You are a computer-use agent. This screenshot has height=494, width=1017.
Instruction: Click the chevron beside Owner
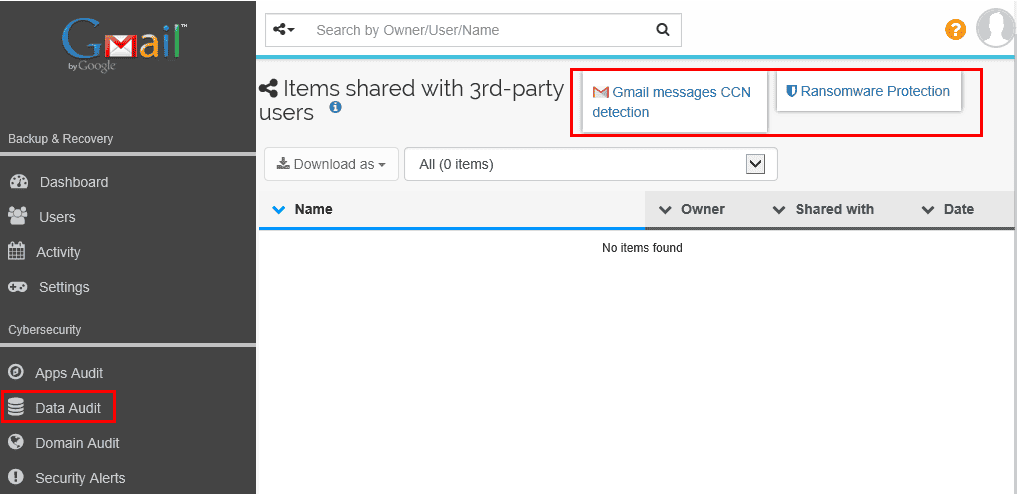[665, 209]
